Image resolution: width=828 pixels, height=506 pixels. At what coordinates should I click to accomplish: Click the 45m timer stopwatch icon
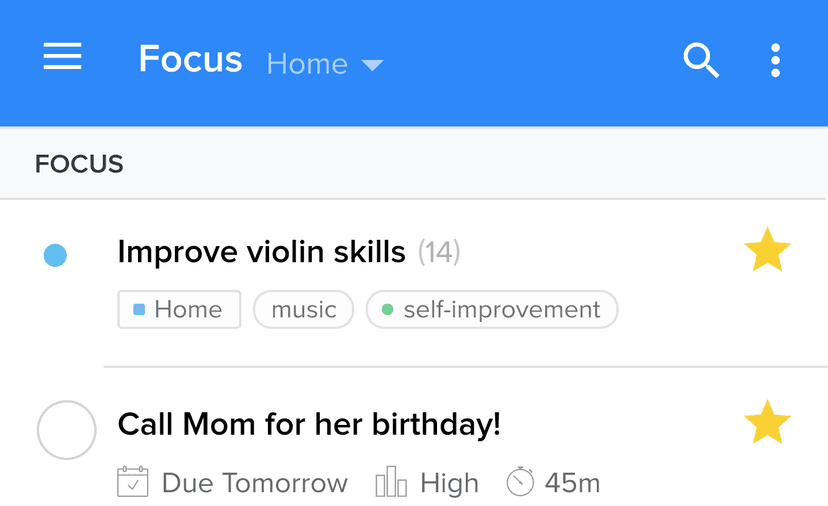520,482
